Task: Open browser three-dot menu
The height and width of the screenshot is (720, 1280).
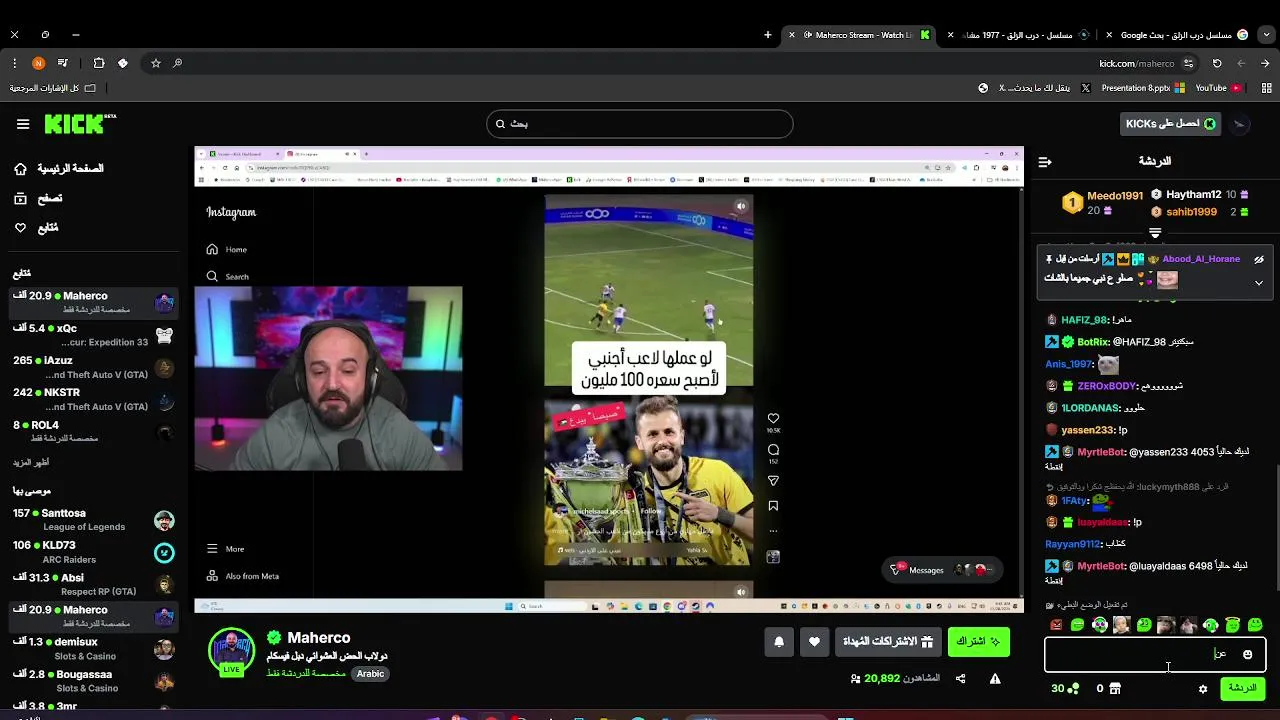Action: click(14, 63)
